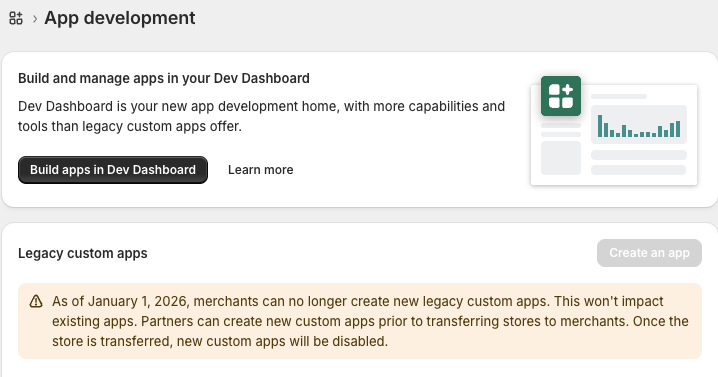Click the disabled Create an app button

[x=649, y=253]
